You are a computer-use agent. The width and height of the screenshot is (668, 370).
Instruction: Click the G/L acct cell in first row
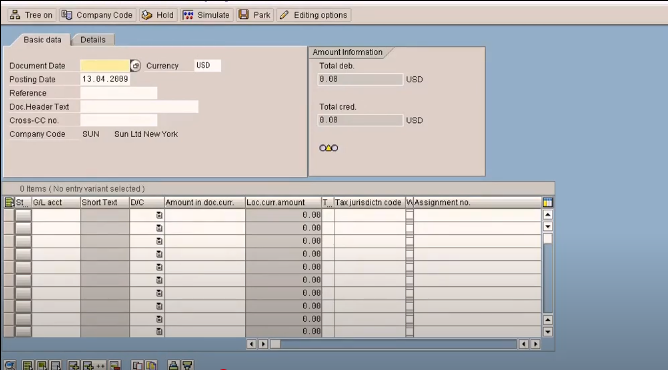pos(56,215)
